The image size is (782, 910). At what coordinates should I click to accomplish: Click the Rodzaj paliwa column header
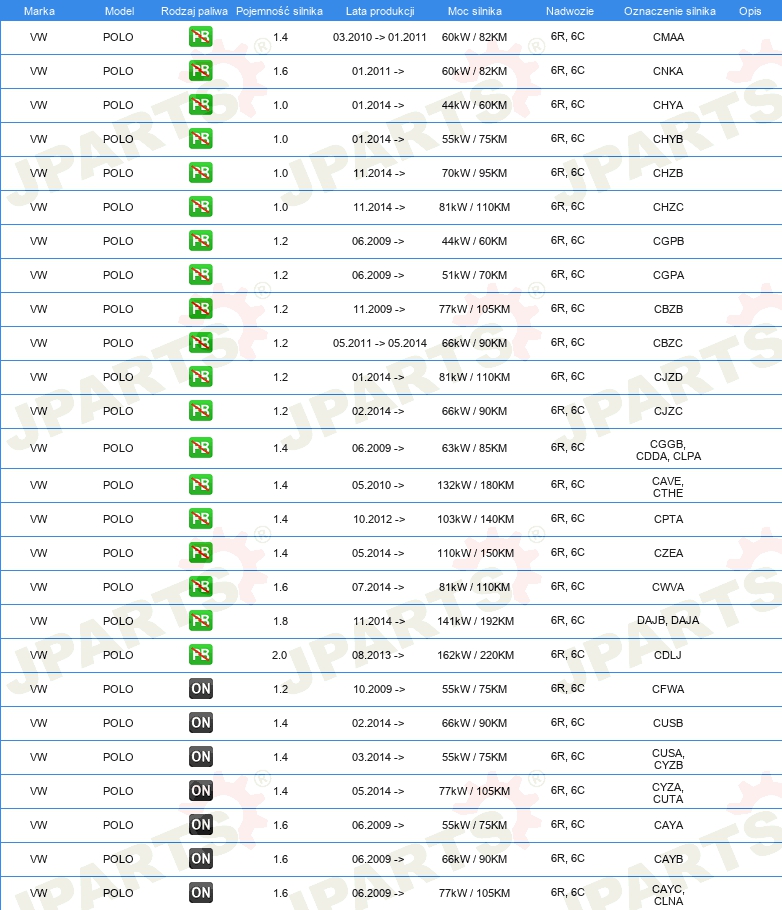point(194,11)
